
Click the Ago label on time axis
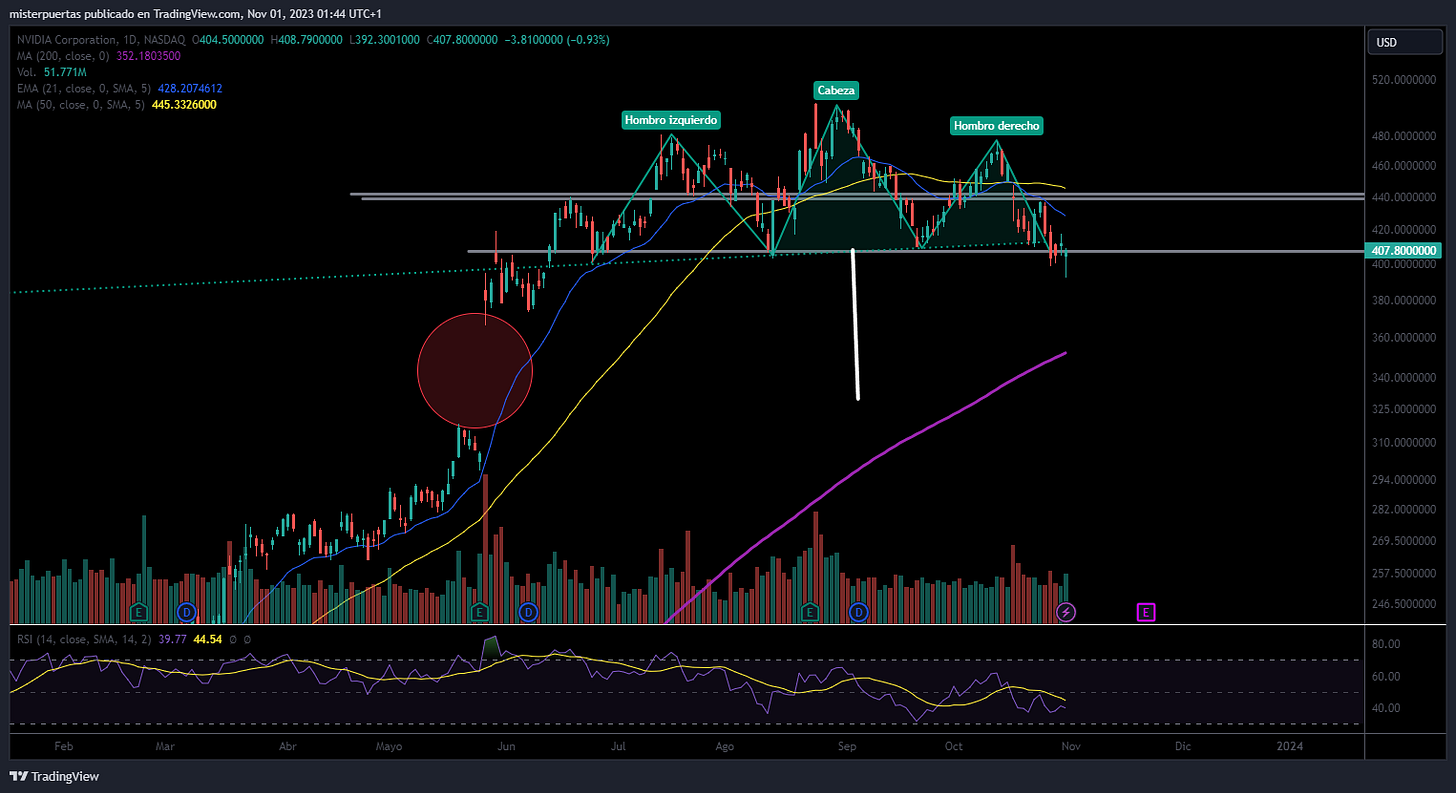click(x=726, y=746)
